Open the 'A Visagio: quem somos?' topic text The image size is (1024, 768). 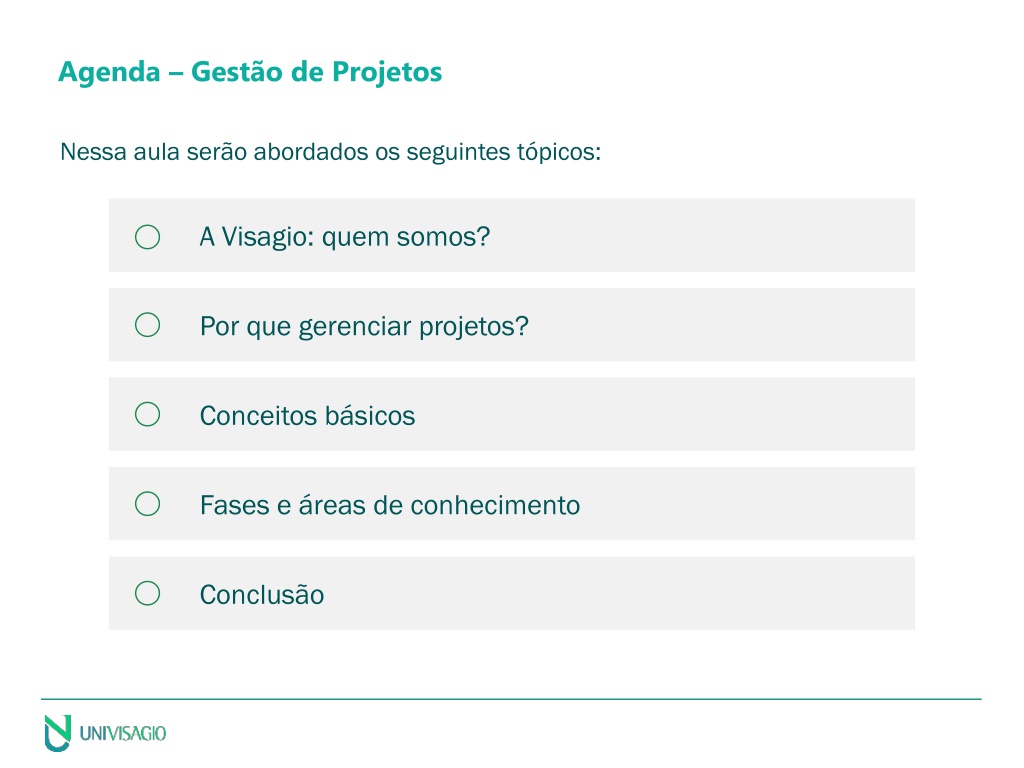click(345, 237)
